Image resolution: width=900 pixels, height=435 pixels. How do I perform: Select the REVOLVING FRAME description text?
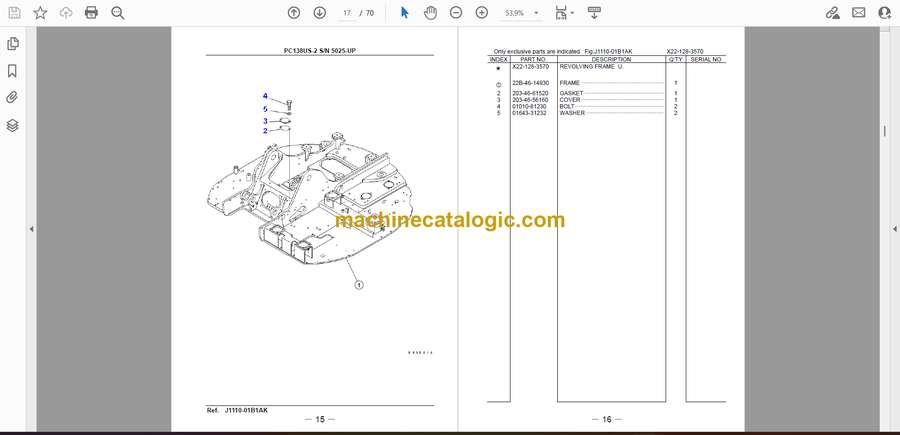tap(591, 67)
